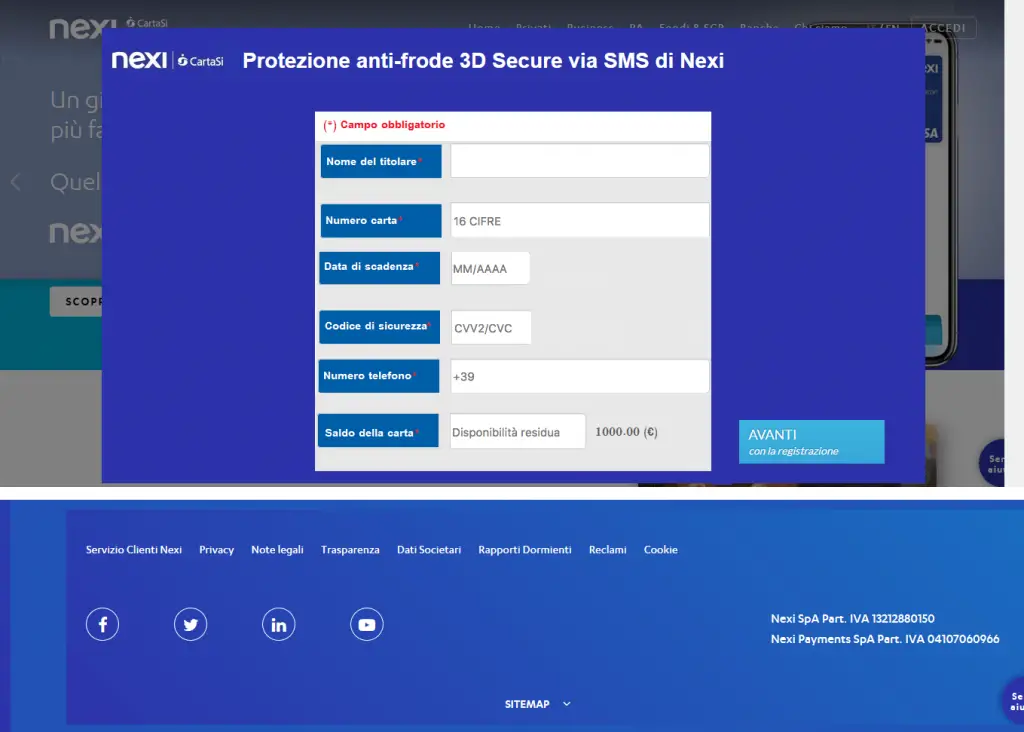Open the Privacy footer link
The image size is (1024, 732).
point(216,549)
